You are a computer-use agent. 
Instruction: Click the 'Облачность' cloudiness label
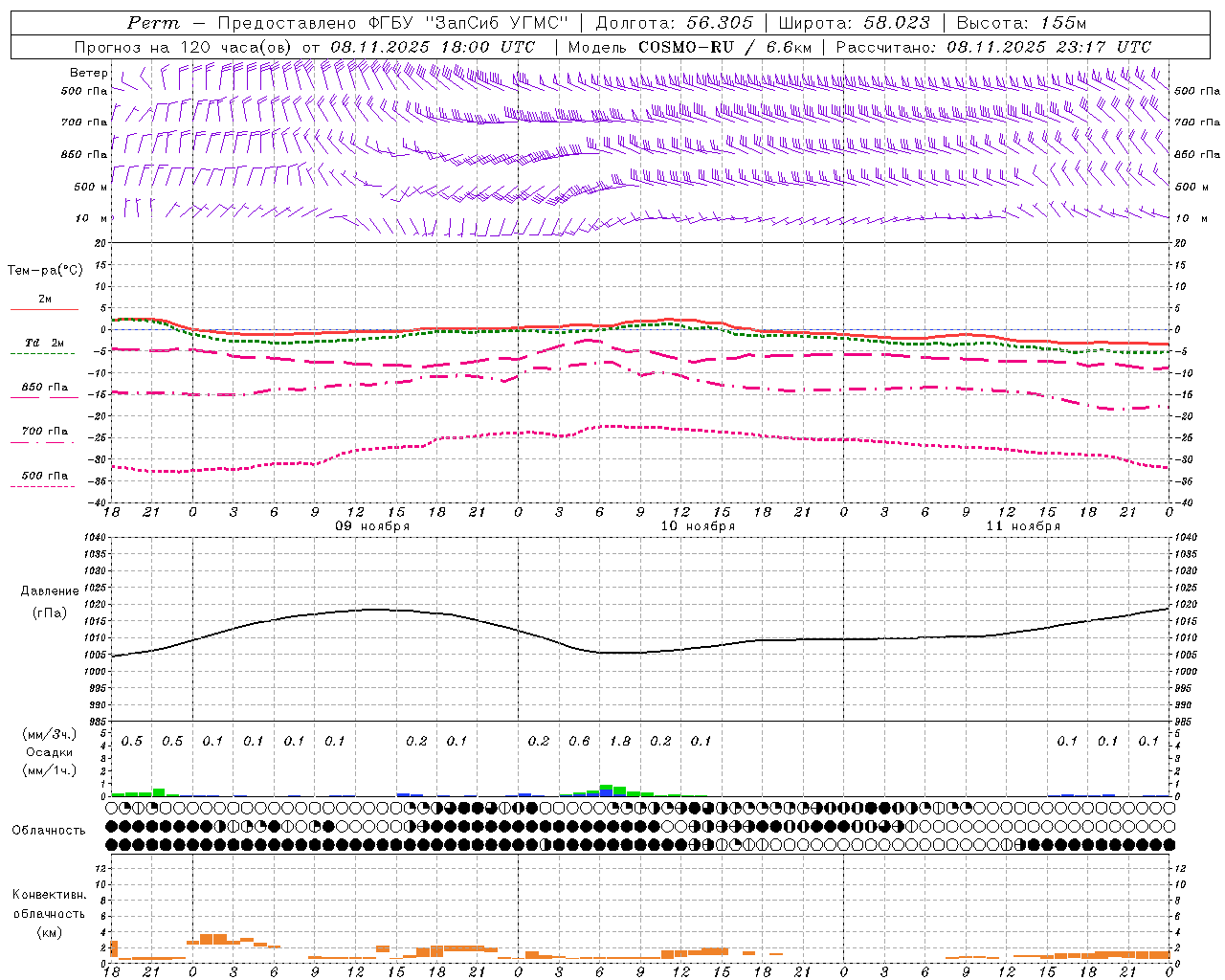(x=49, y=831)
